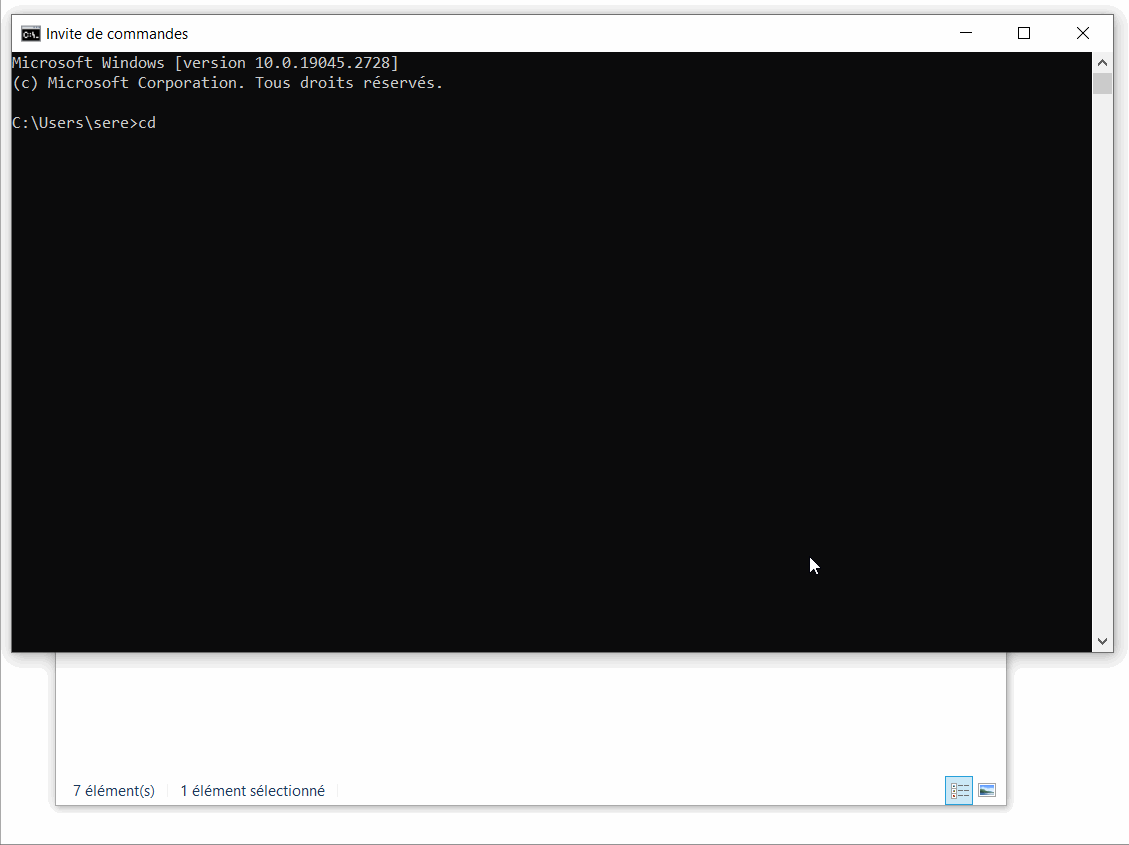This screenshot has height=845, width=1129.
Task: Maximize the Invite de commandes window
Action: click(x=1023, y=33)
